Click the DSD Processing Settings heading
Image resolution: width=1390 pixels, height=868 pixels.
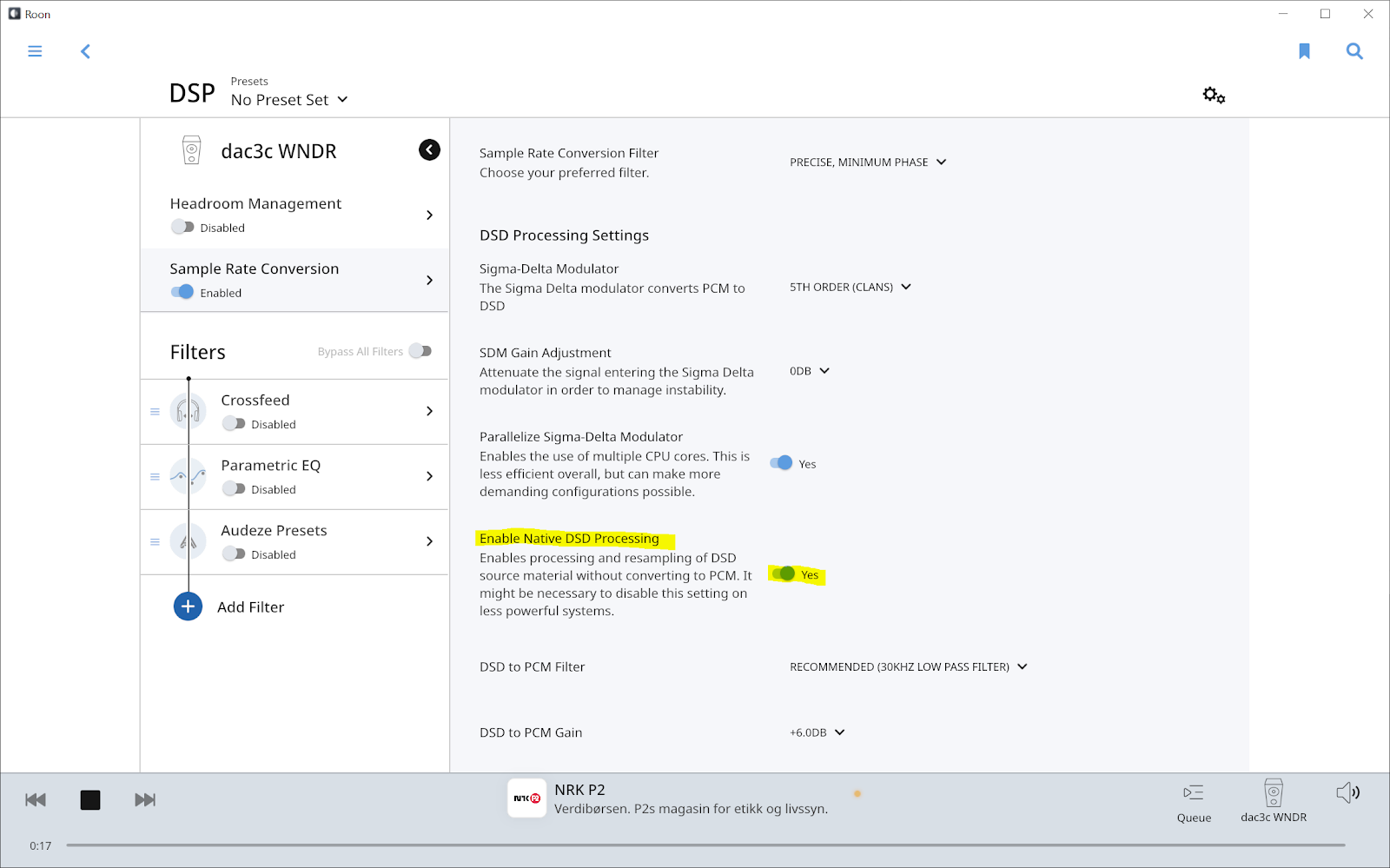click(564, 235)
